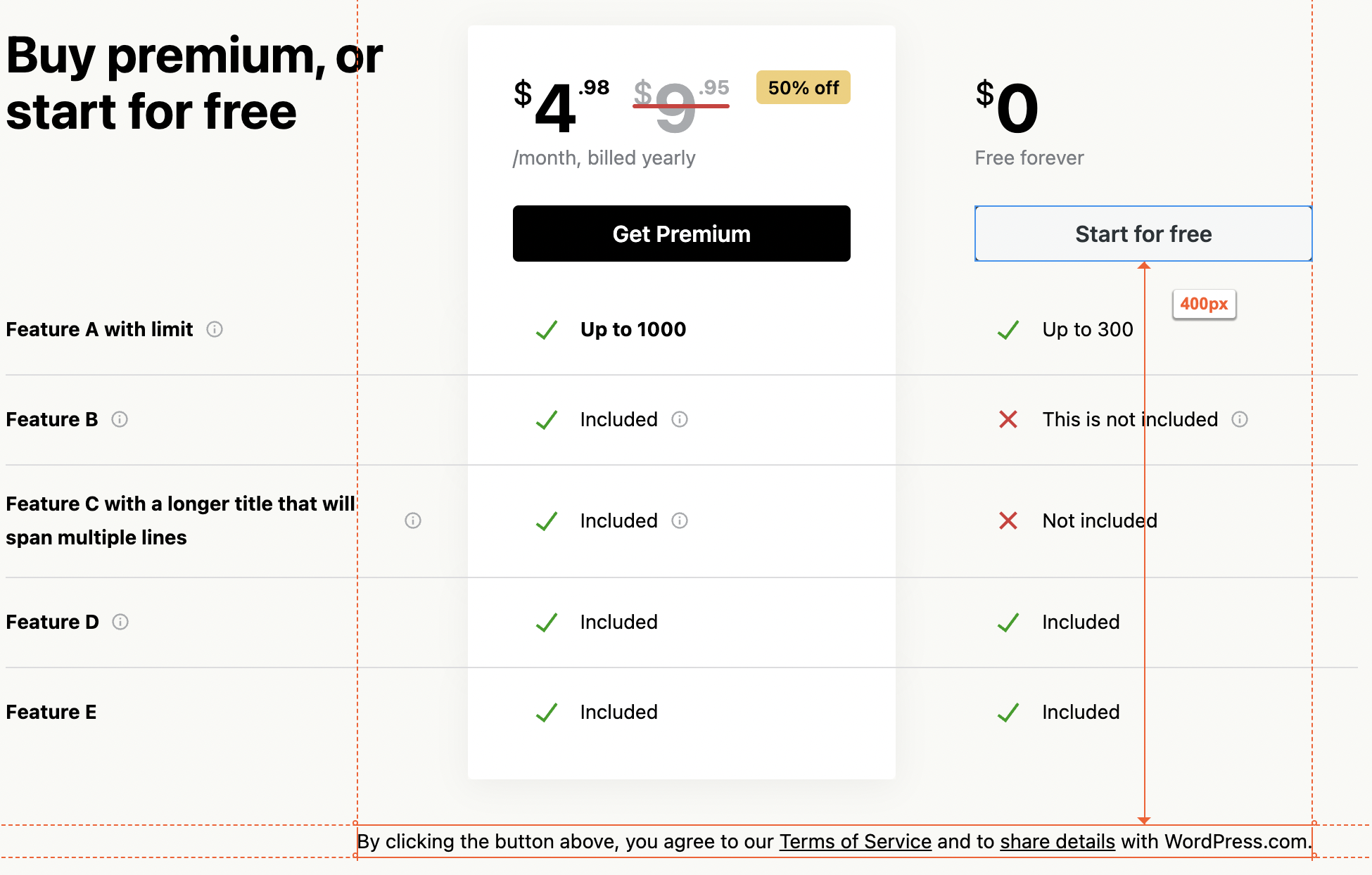Image resolution: width=1372 pixels, height=875 pixels.
Task: Click the info icon beside Feature B title
Action: pyautogui.click(x=120, y=419)
